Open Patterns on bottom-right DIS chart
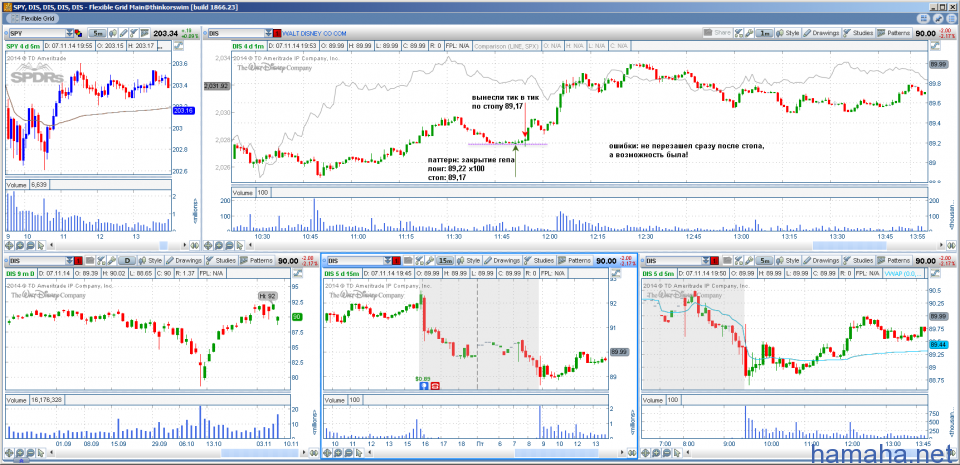The image size is (960, 465). 894,260
